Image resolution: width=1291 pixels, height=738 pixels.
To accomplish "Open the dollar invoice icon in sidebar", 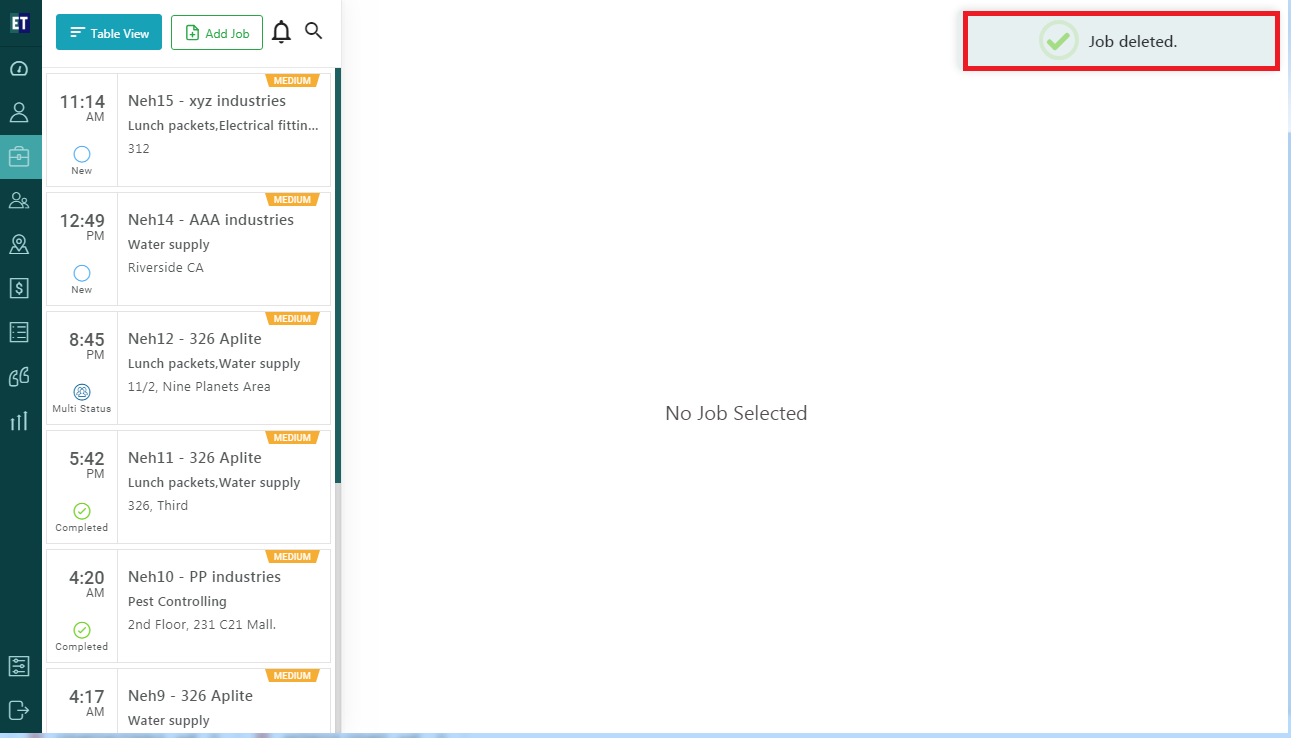I will point(19,288).
